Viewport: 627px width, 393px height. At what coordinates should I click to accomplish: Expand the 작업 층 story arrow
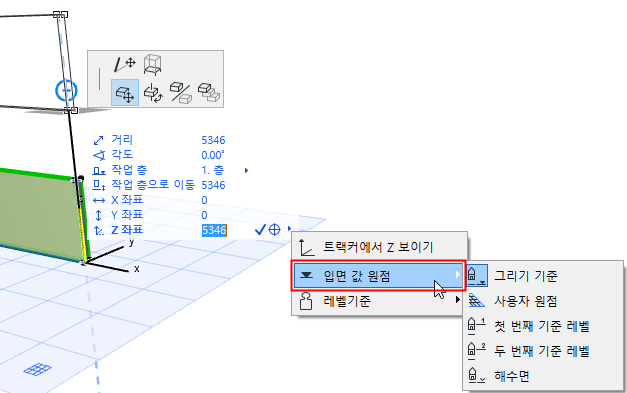point(246,170)
